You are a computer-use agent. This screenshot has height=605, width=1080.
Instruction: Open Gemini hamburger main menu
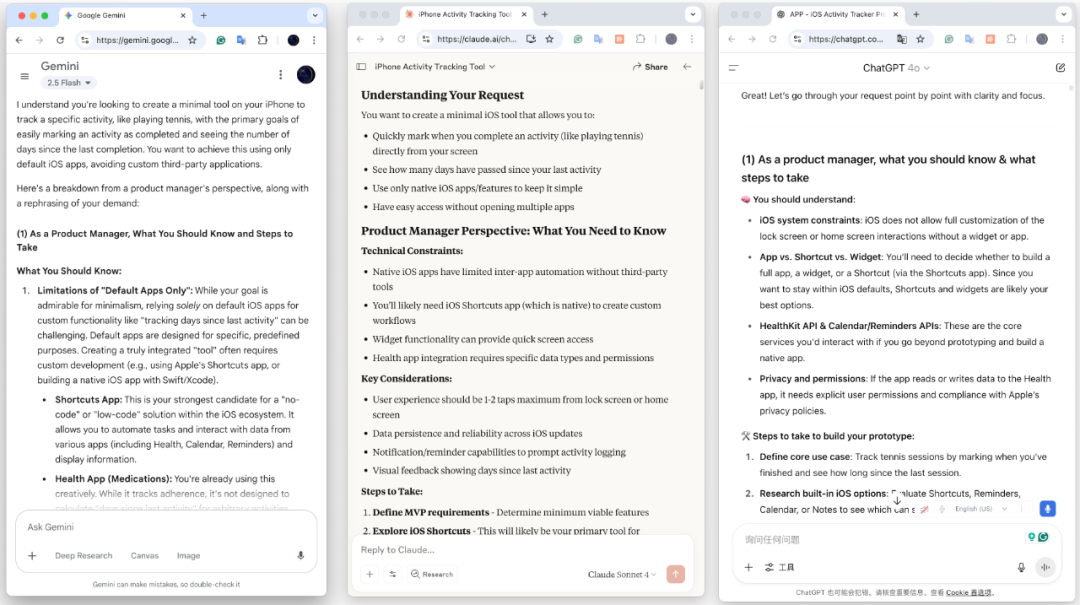click(25, 76)
